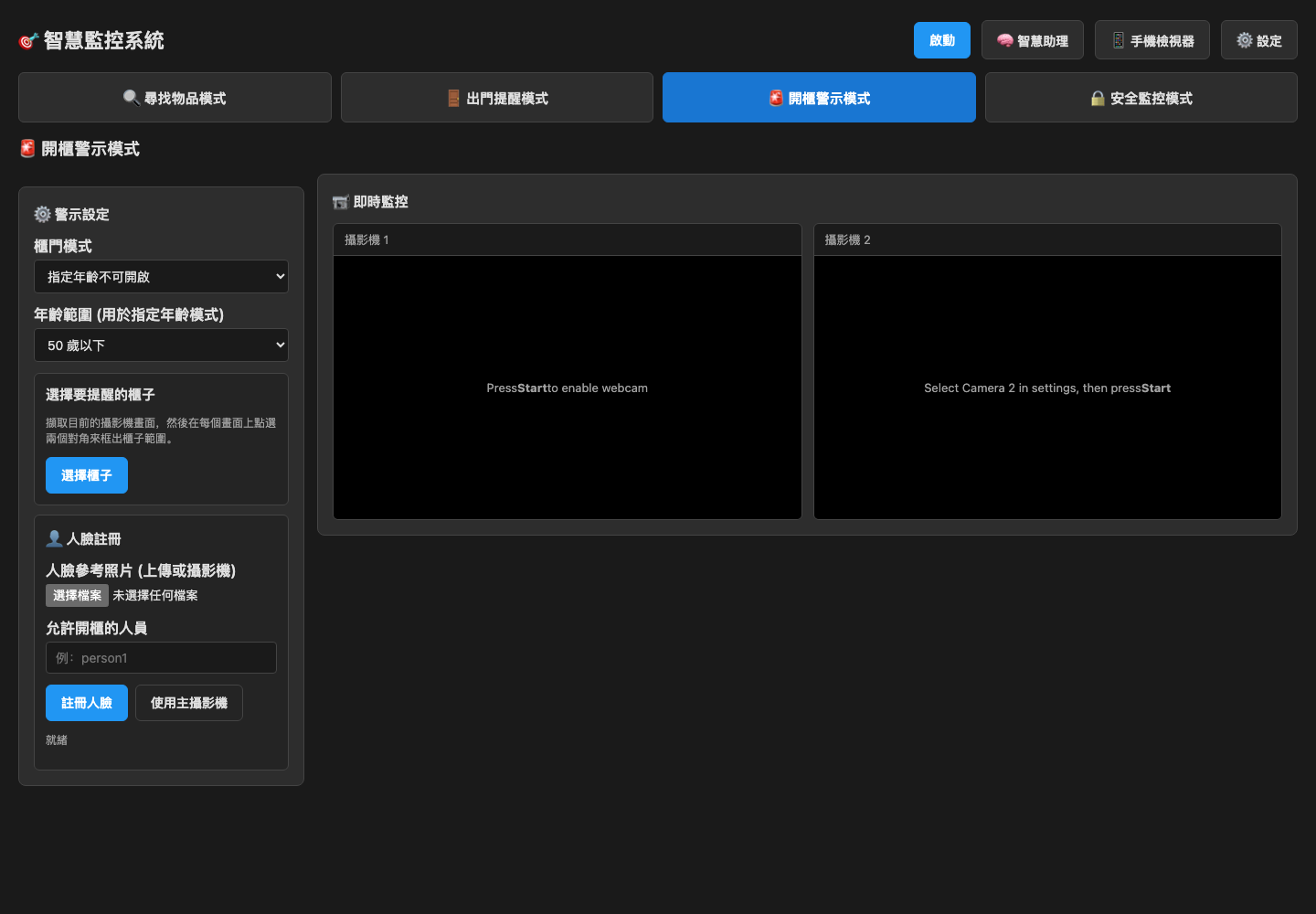Click the 選擇要提醒的櫃子 heading

(101, 394)
